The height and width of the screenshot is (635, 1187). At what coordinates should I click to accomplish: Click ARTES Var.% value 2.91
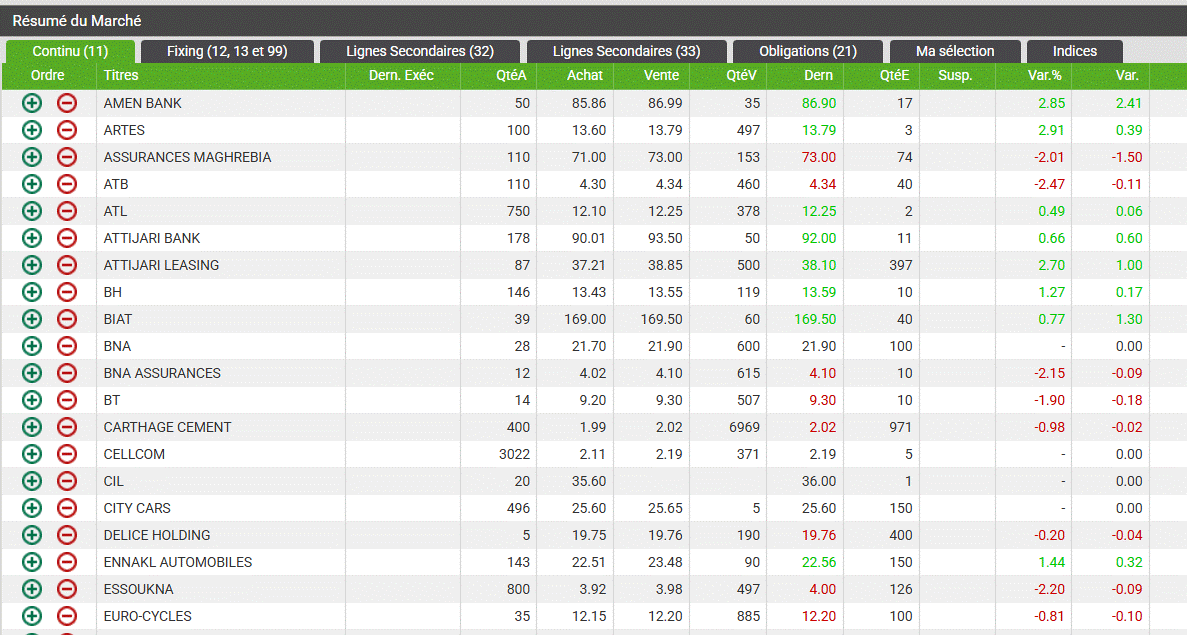click(1051, 130)
